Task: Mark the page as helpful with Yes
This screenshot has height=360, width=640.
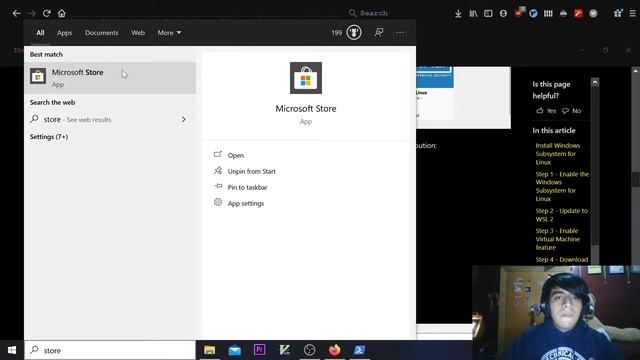Action: 547,111
